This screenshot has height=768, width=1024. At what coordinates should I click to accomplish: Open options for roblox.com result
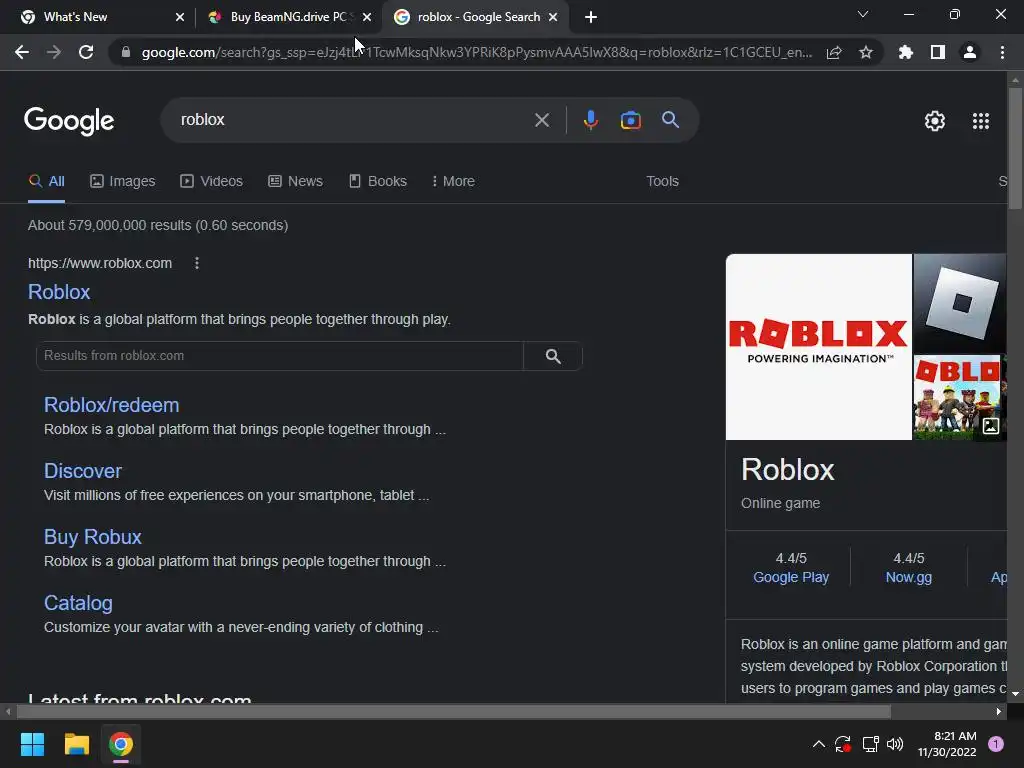[x=197, y=263]
